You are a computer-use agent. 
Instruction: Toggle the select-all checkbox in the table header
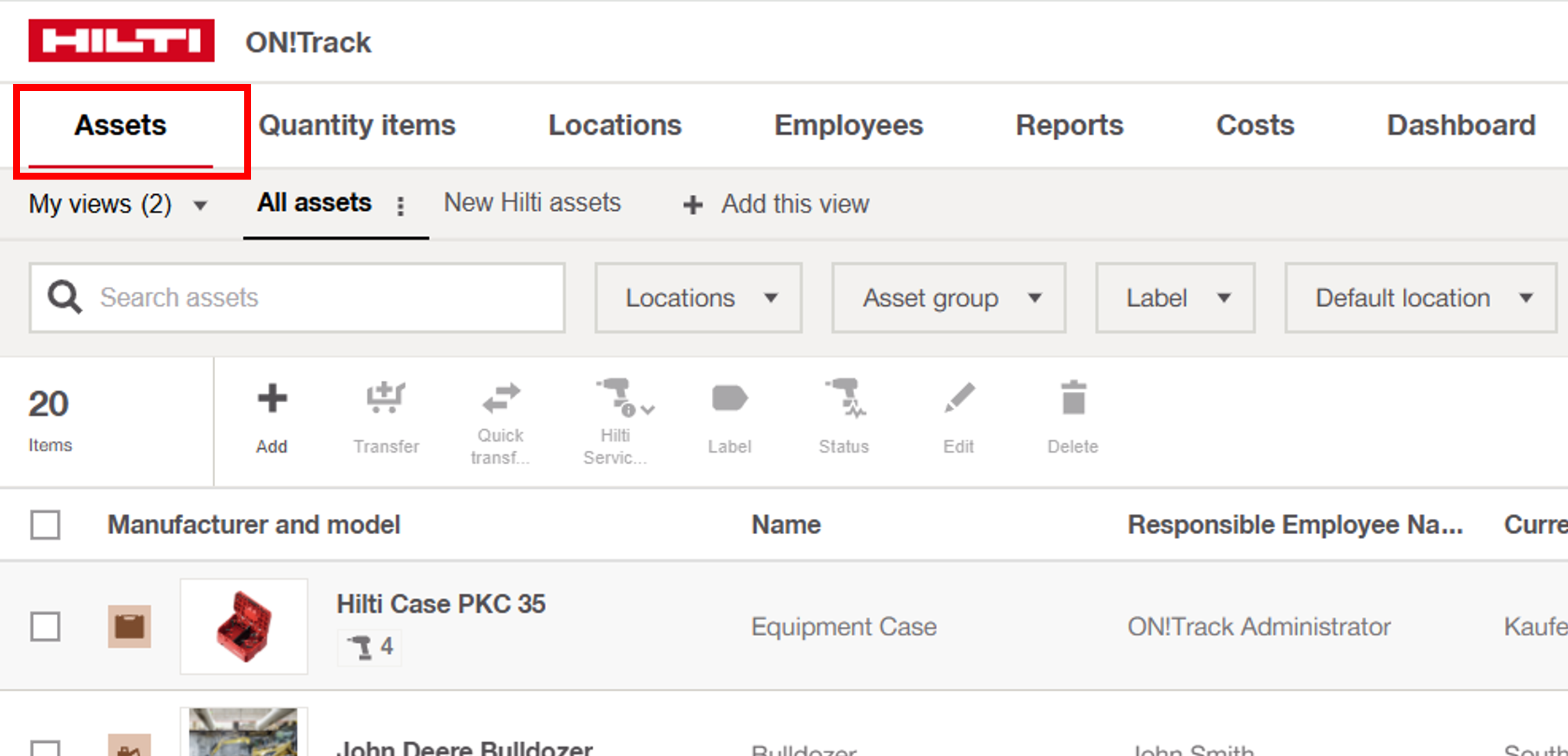(45, 525)
